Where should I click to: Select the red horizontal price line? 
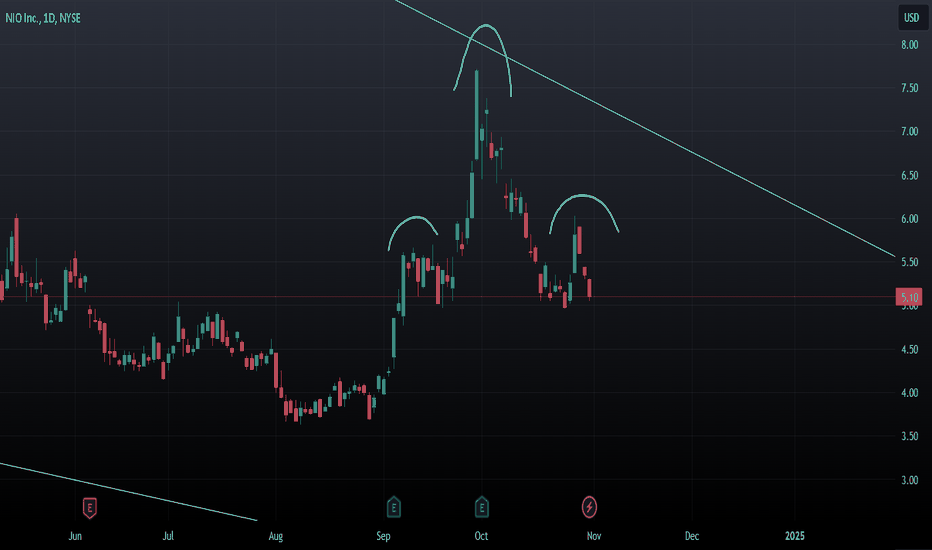coord(446,297)
